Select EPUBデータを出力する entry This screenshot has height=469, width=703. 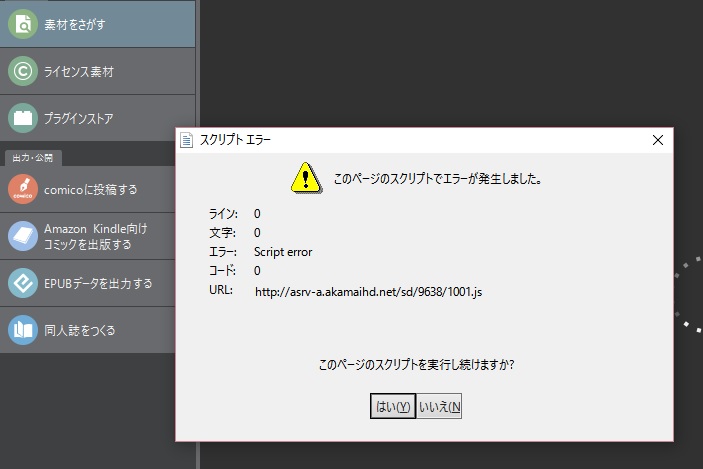click(x=88, y=283)
